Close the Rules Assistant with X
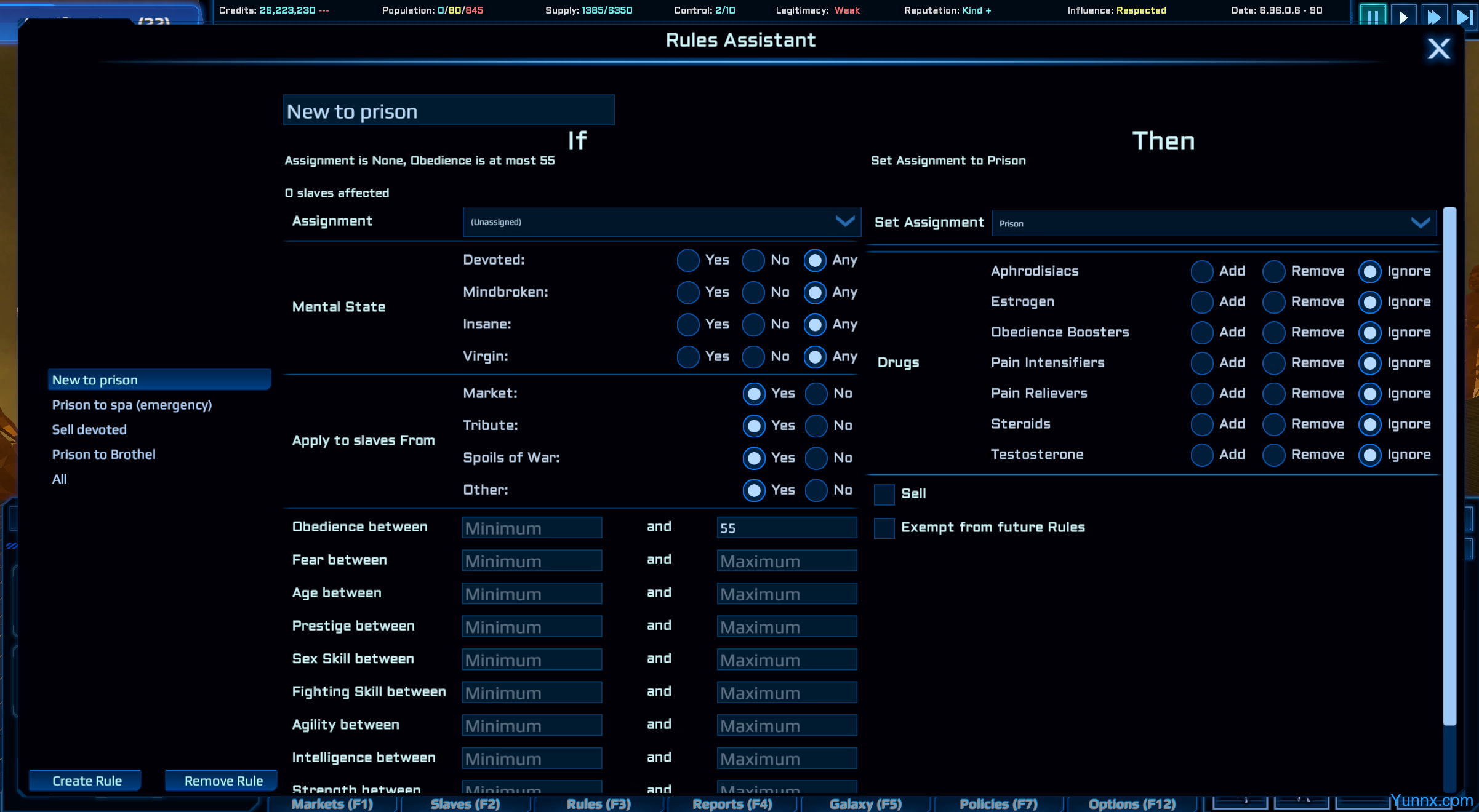This screenshot has height=812, width=1479. pos(1438,49)
